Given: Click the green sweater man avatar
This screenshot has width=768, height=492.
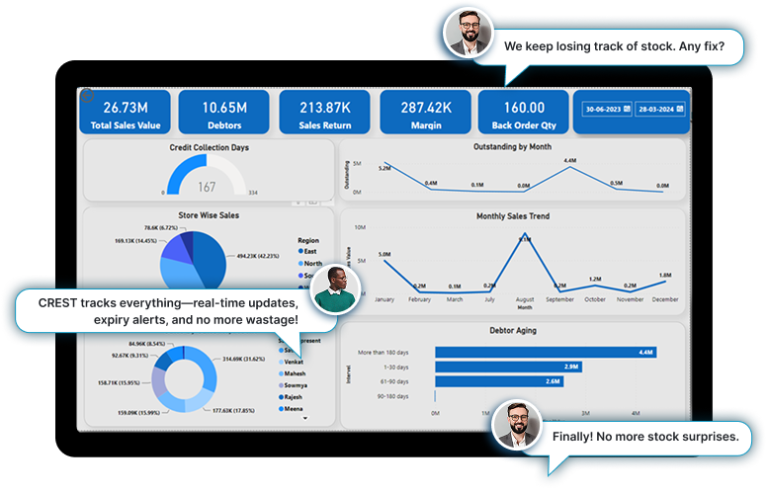Looking at the screenshot, I should [335, 291].
